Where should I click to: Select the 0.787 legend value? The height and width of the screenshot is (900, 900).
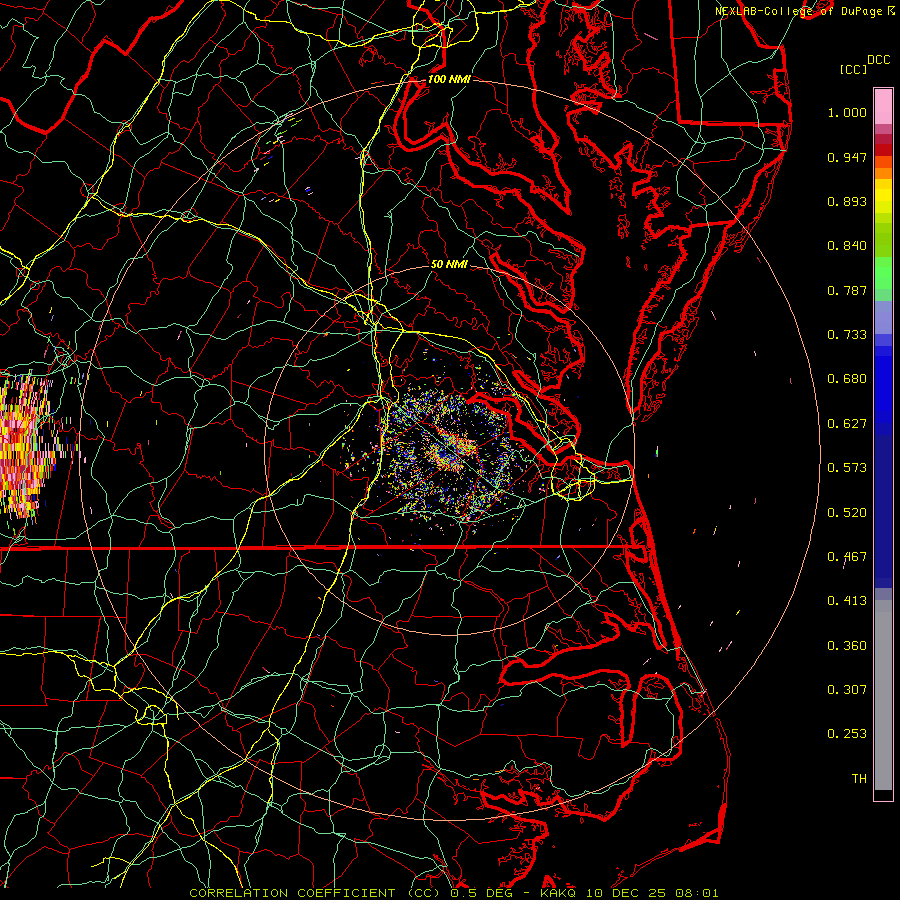(847, 290)
